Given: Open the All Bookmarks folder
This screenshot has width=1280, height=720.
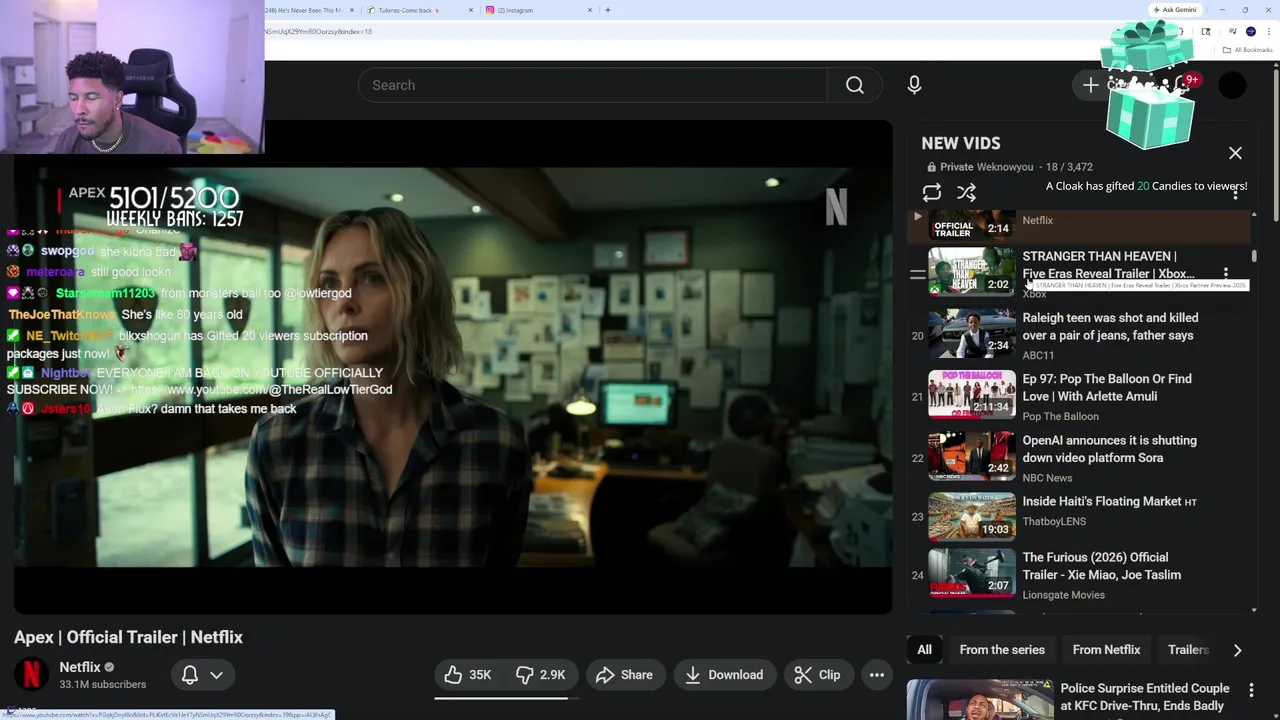Looking at the screenshot, I should 1248,50.
